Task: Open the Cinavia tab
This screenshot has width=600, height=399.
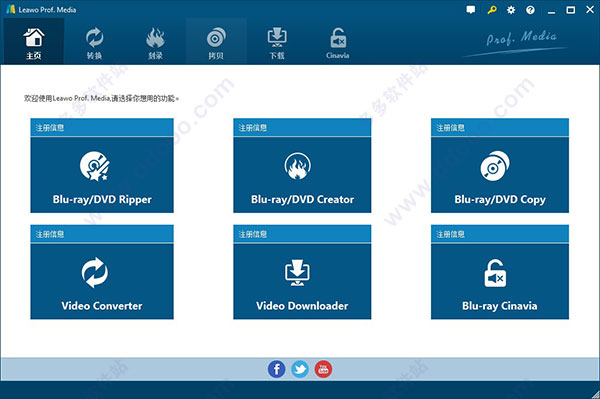Action: pos(338,41)
